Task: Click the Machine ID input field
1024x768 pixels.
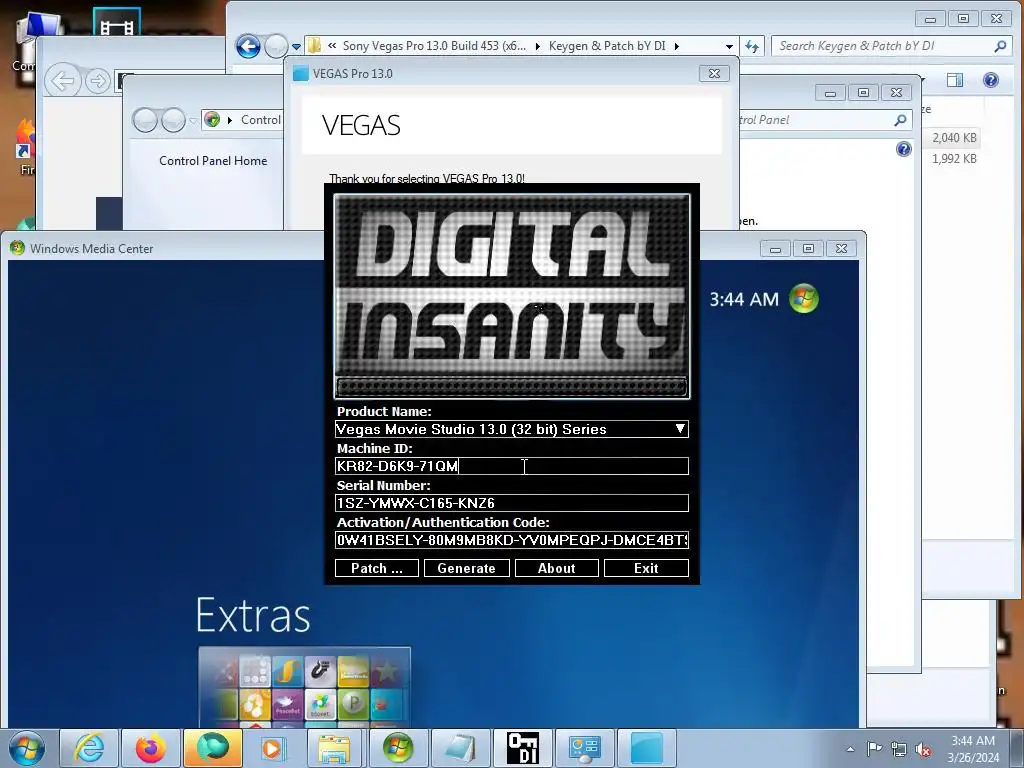Action: pos(511,466)
